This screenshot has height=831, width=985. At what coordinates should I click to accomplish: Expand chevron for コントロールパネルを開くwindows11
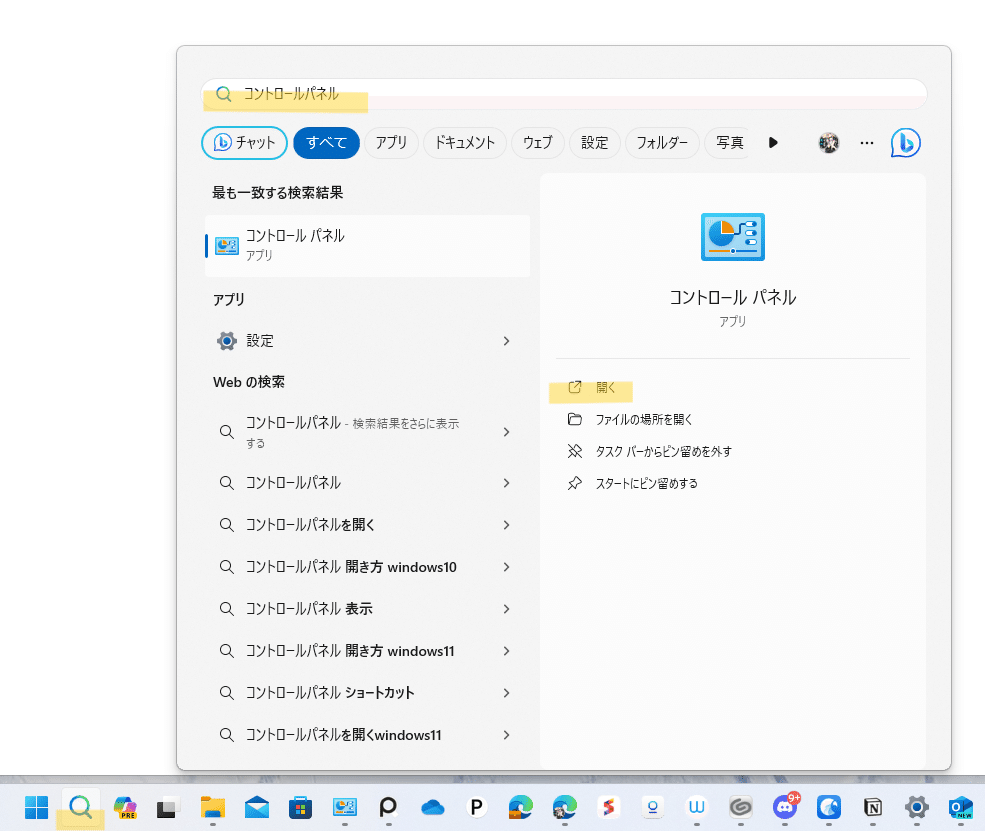[x=506, y=735]
